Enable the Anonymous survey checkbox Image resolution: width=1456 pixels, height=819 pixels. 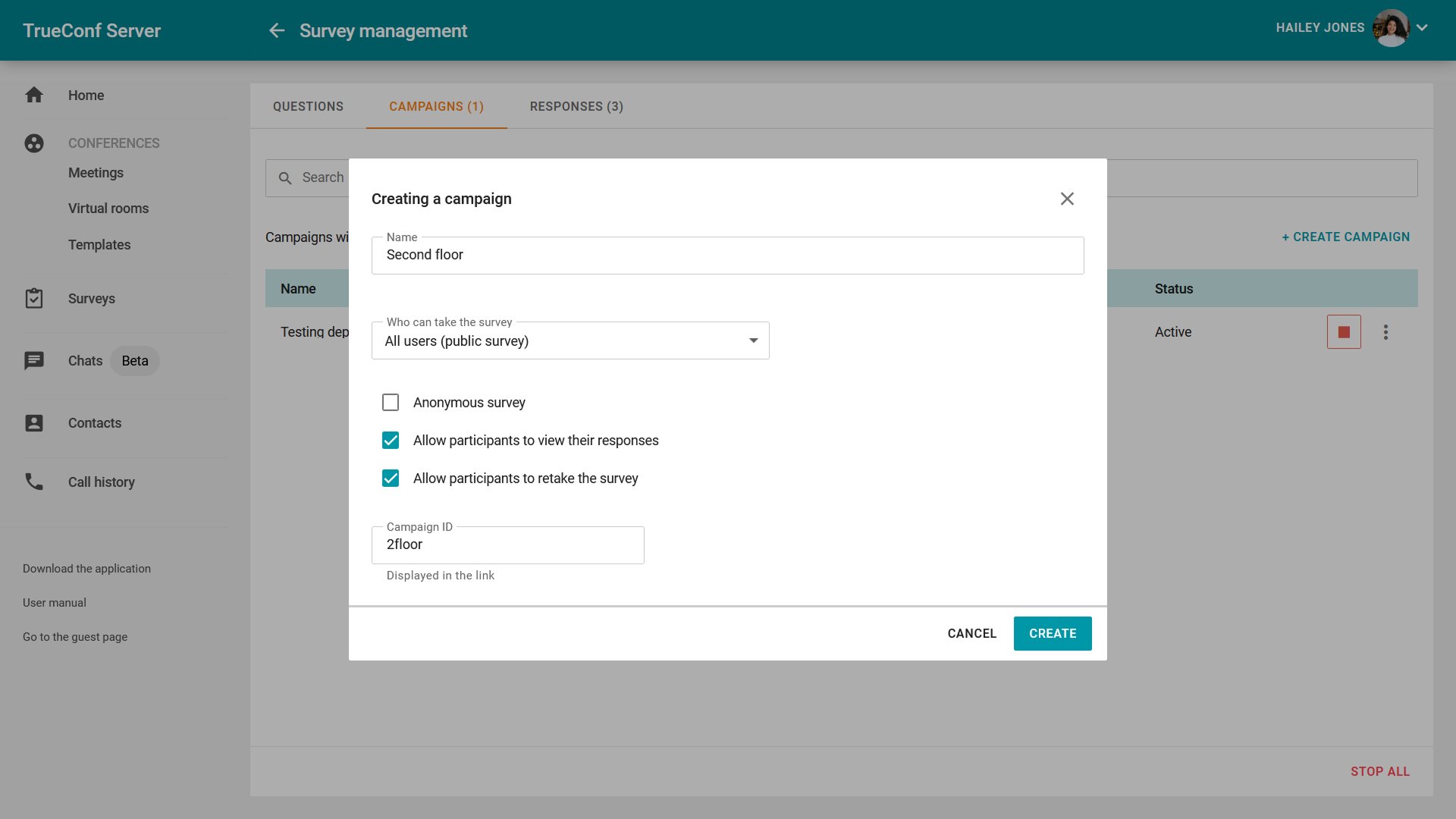click(x=391, y=403)
